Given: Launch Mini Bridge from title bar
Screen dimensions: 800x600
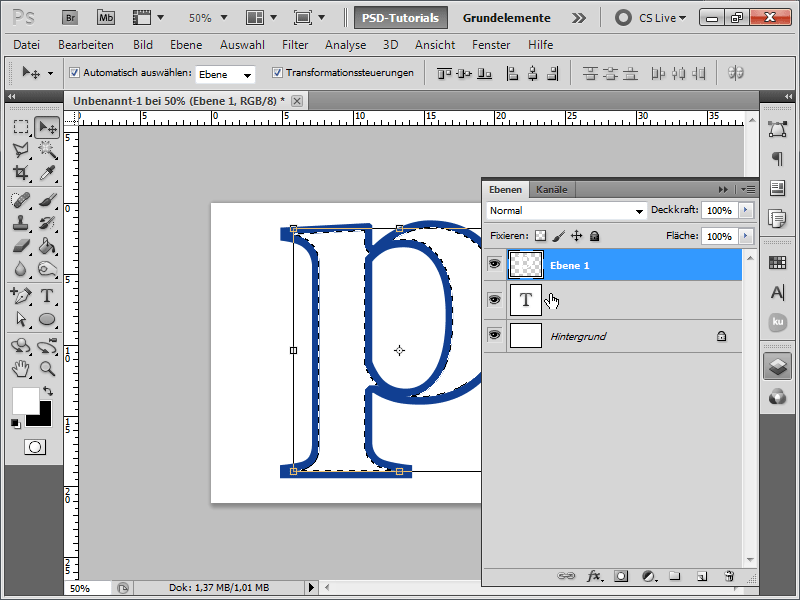Looking at the screenshot, I should point(106,18).
